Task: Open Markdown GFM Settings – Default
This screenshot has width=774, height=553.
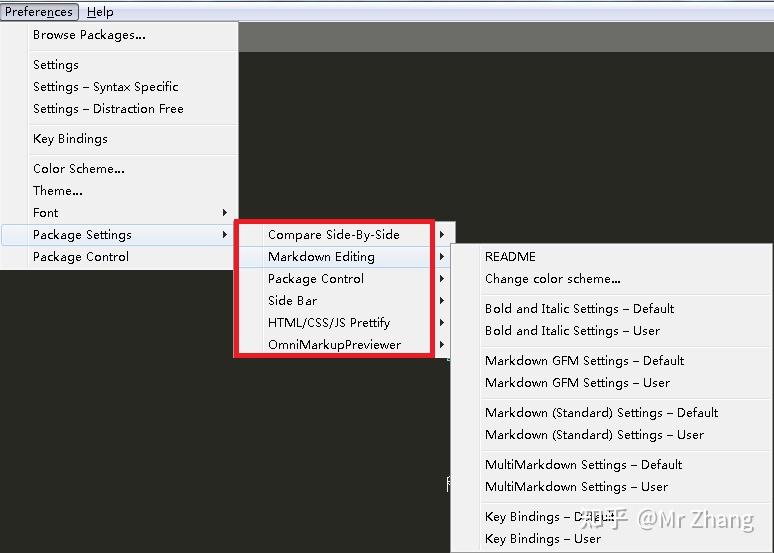Action: point(612,360)
